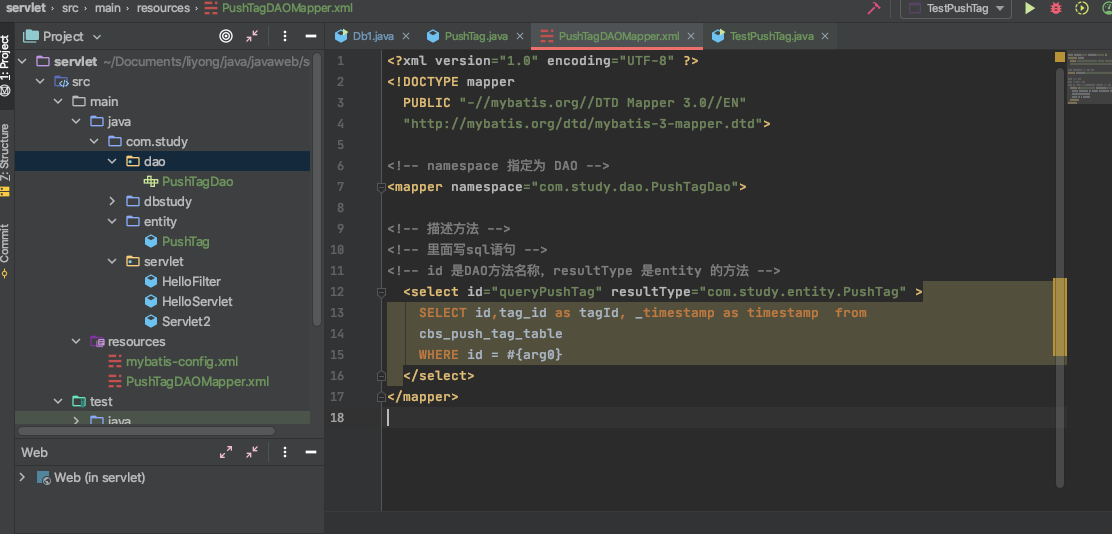The image size is (1112, 534).
Task: Expand all in Web panel
Action: pos(226,452)
